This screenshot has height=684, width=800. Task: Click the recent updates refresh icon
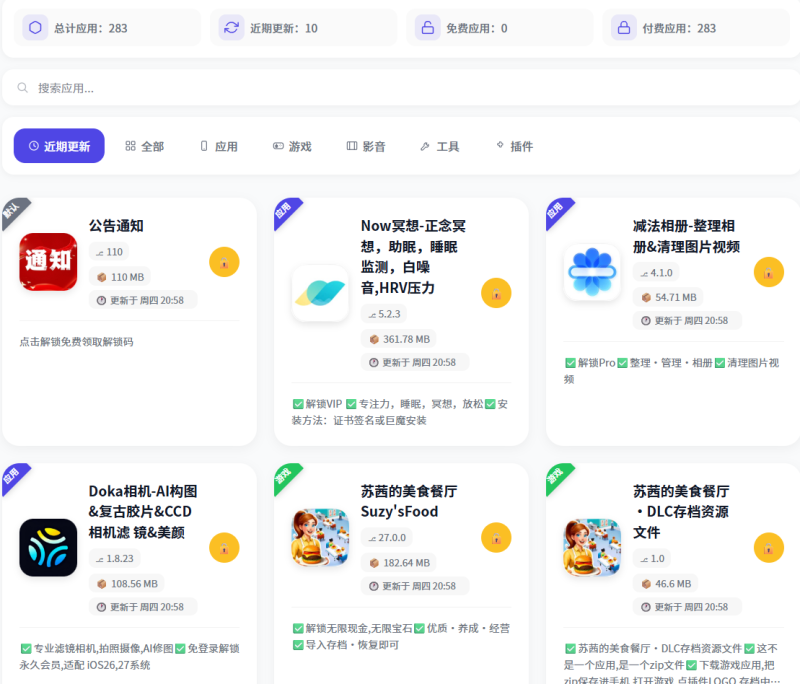click(231, 28)
